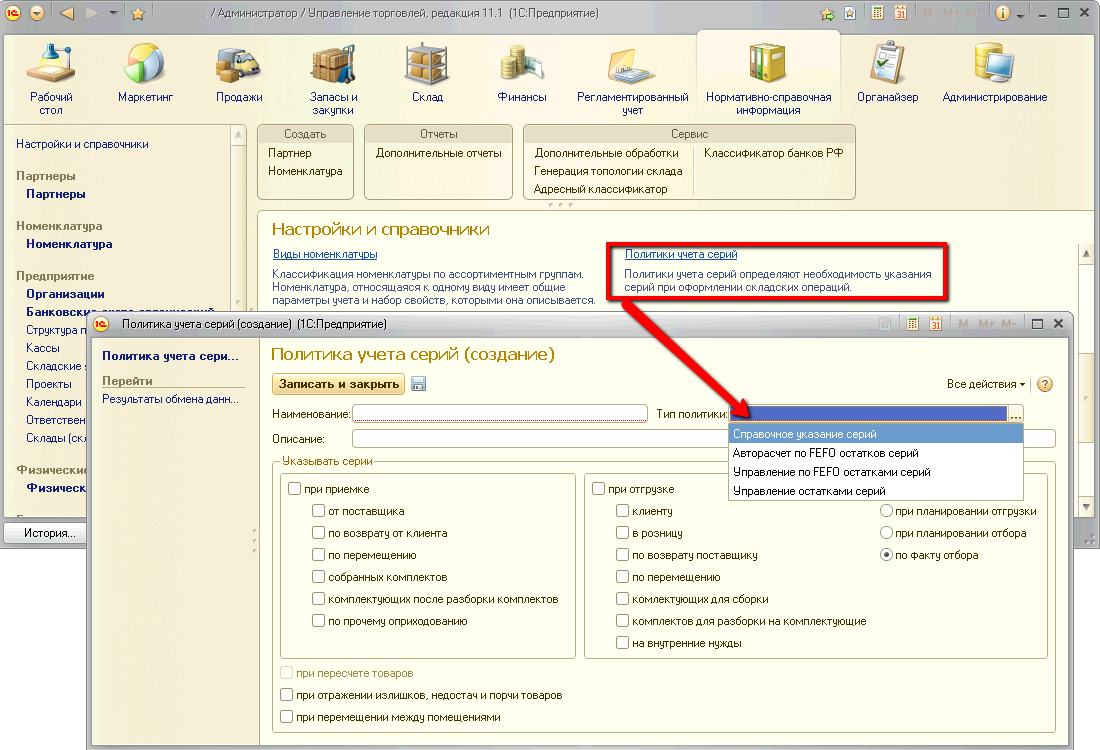The width and height of the screenshot is (1100, 750).
Task: Check на внутренние нужды option
Action: 622,643
